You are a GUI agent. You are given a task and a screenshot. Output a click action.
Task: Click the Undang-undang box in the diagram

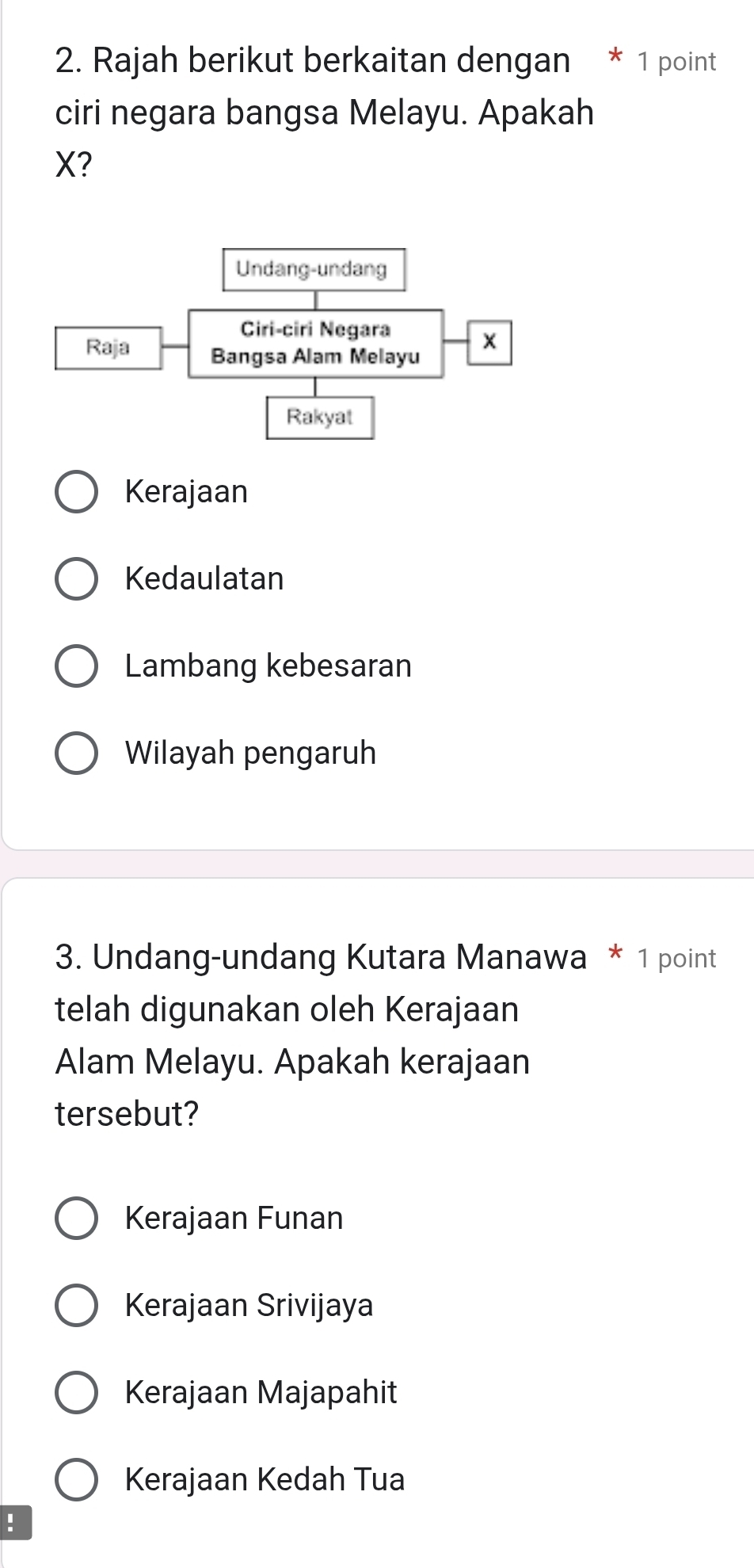[x=314, y=269]
